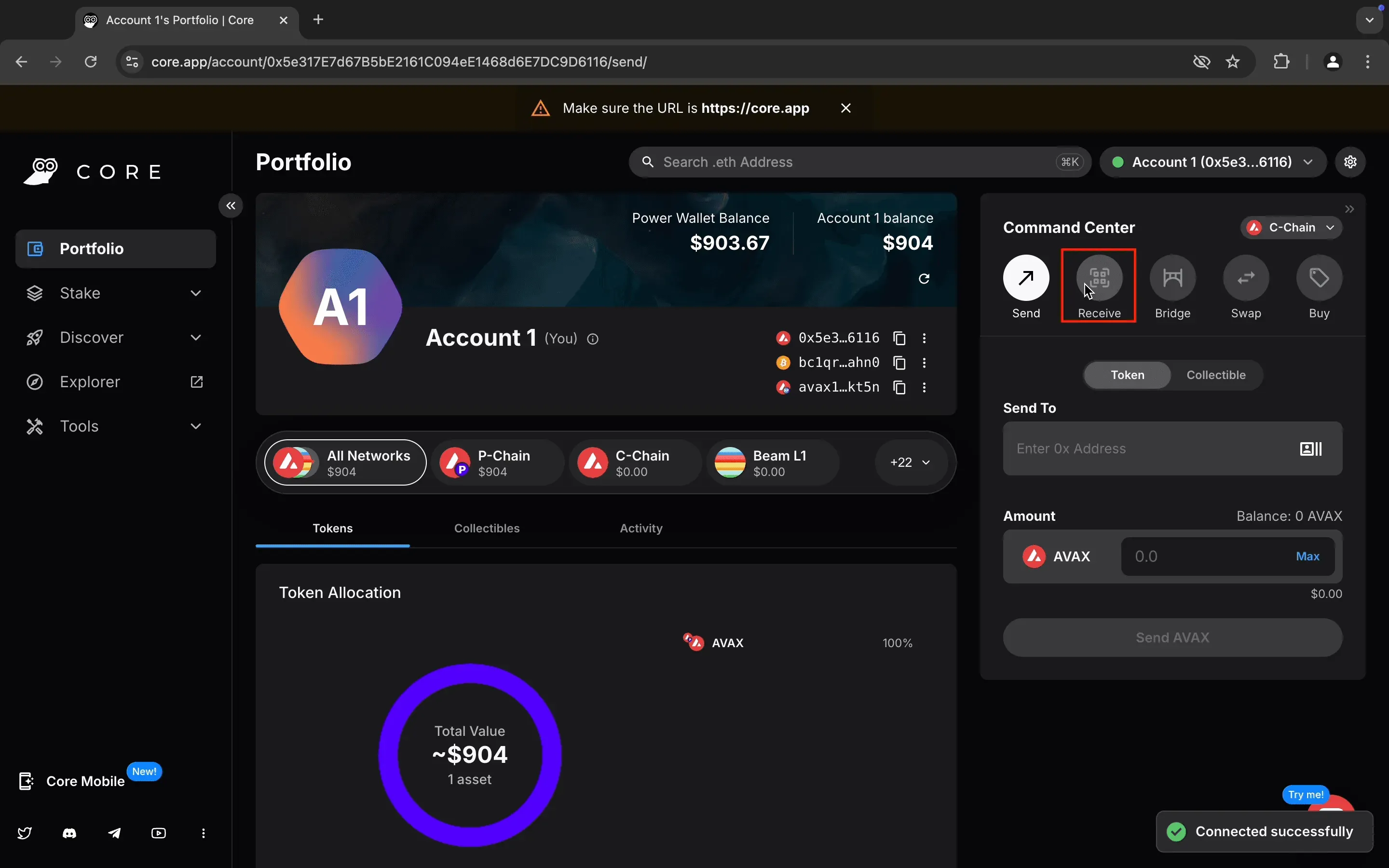Open the Chrome tab search dropdown

pos(1370,20)
